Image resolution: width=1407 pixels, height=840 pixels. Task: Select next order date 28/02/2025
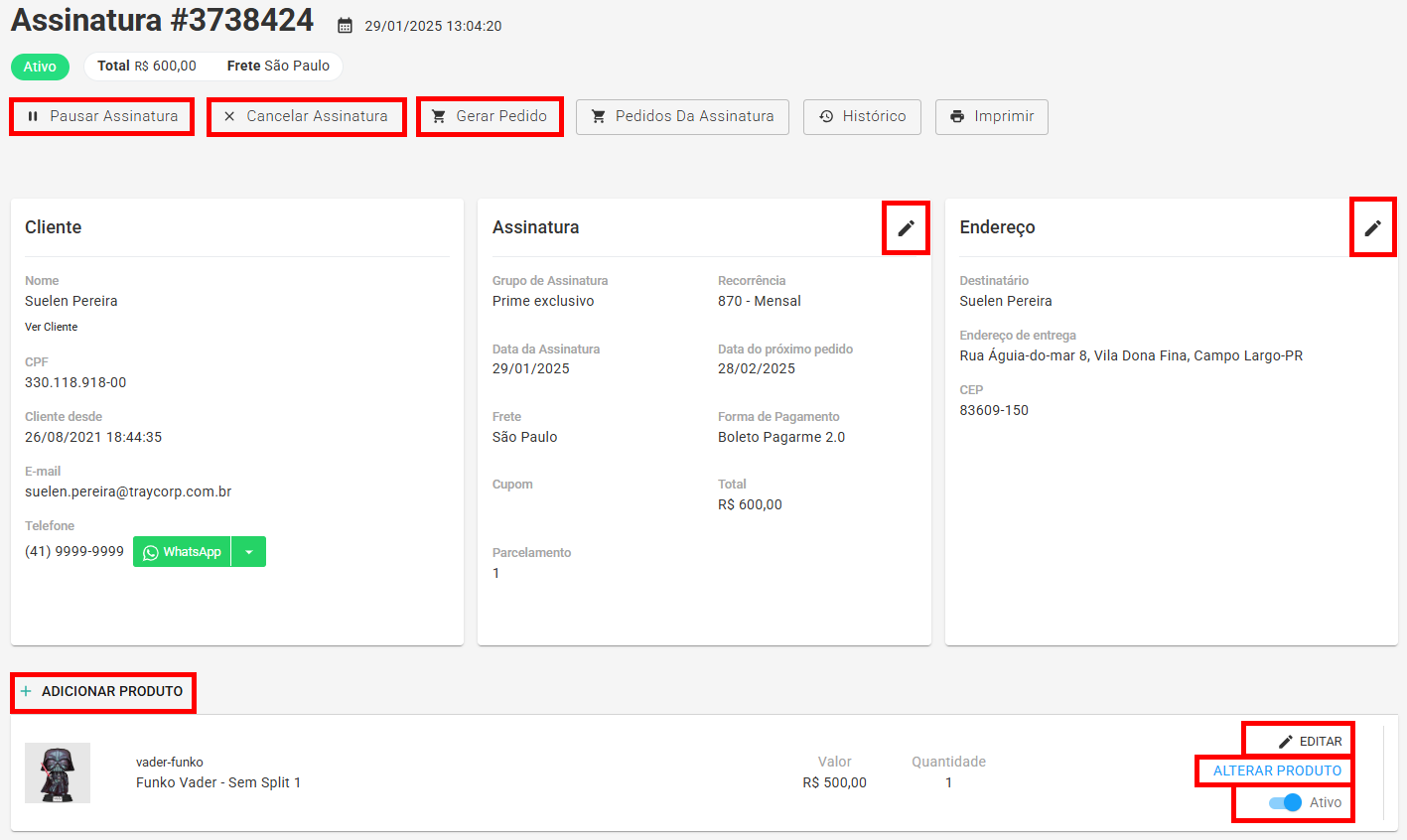pyautogui.click(x=757, y=368)
